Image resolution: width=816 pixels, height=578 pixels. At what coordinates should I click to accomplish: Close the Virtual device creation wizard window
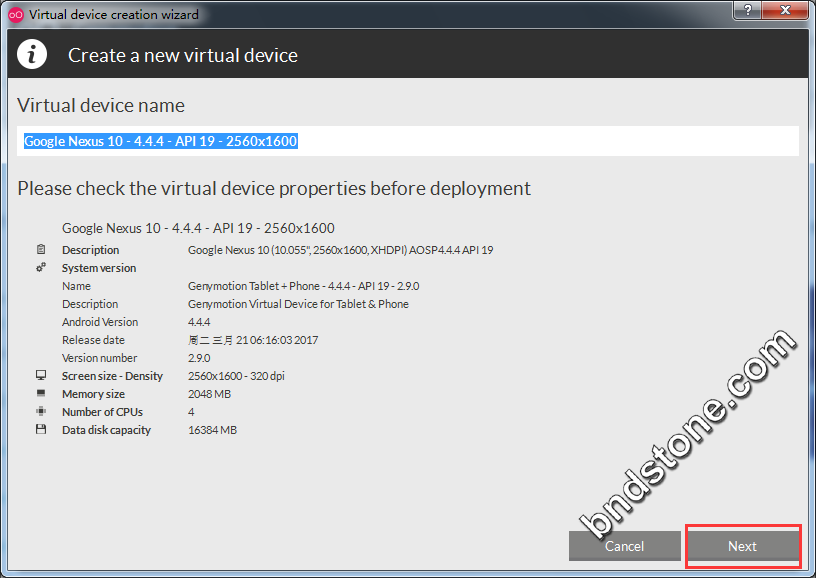(x=788, y=11)
